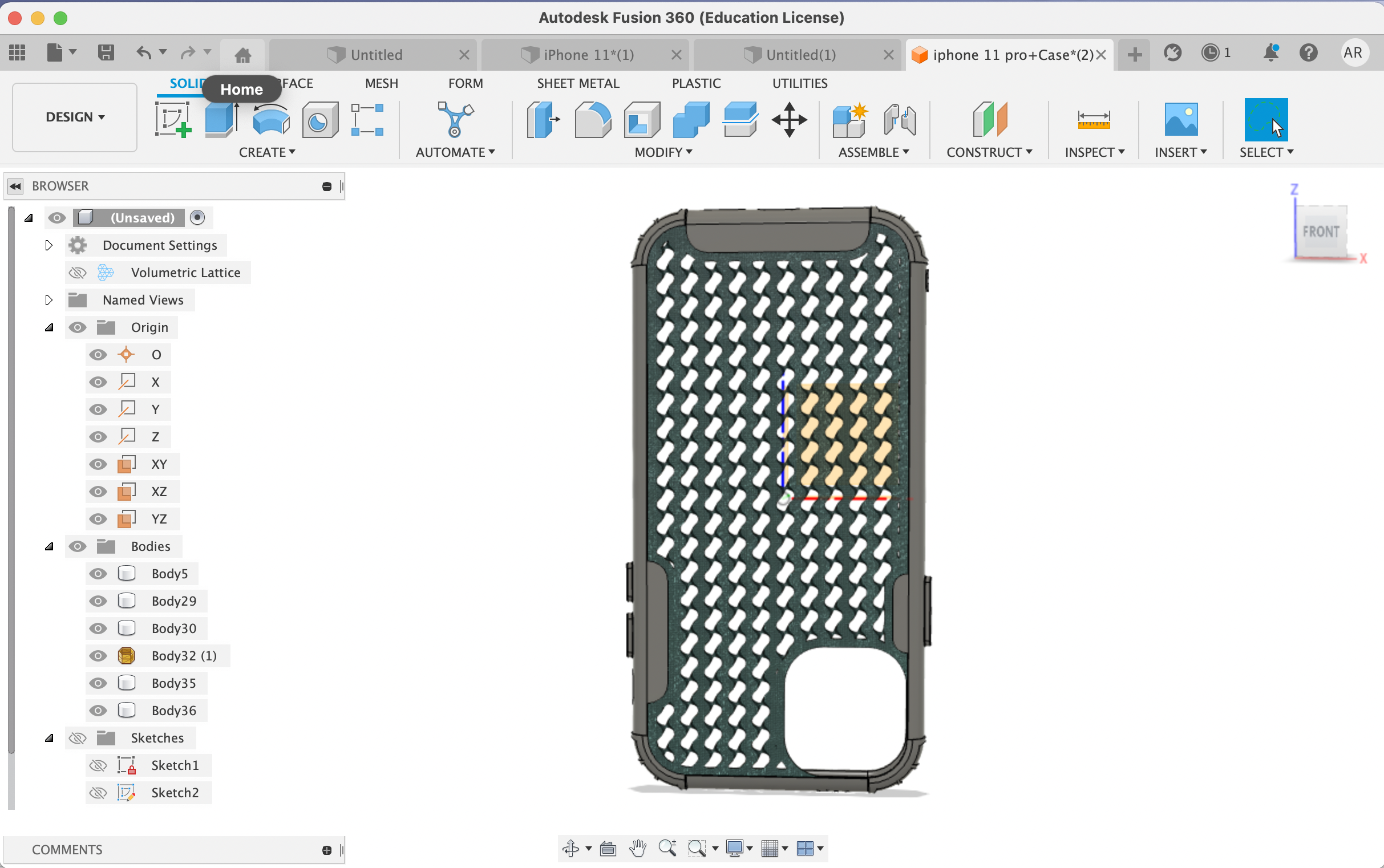
Task: Activate the (Unsaved) component radio button
Action: tap(197, 218)
